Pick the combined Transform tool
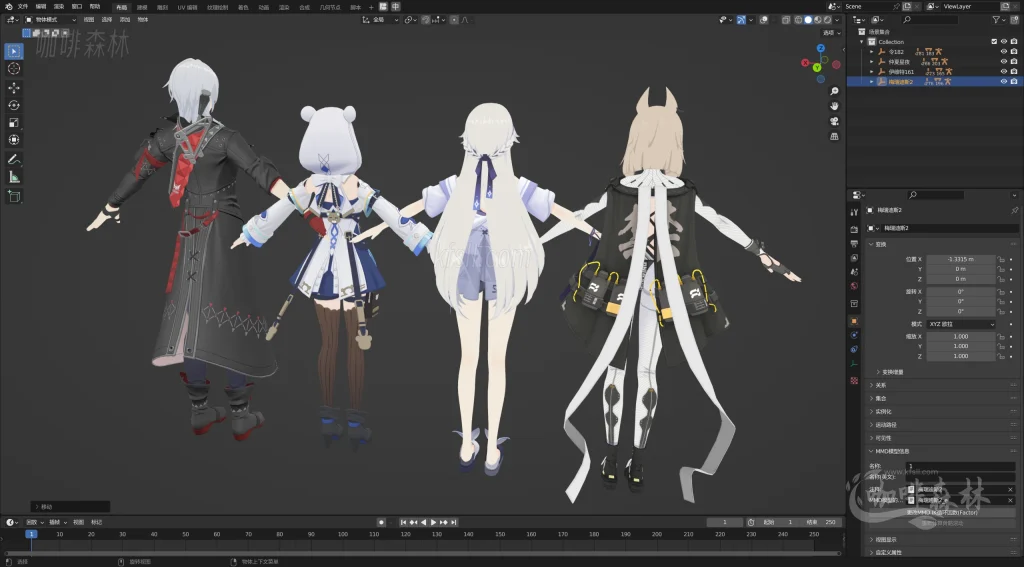The image size is (1024, 567). click(14, 140)
